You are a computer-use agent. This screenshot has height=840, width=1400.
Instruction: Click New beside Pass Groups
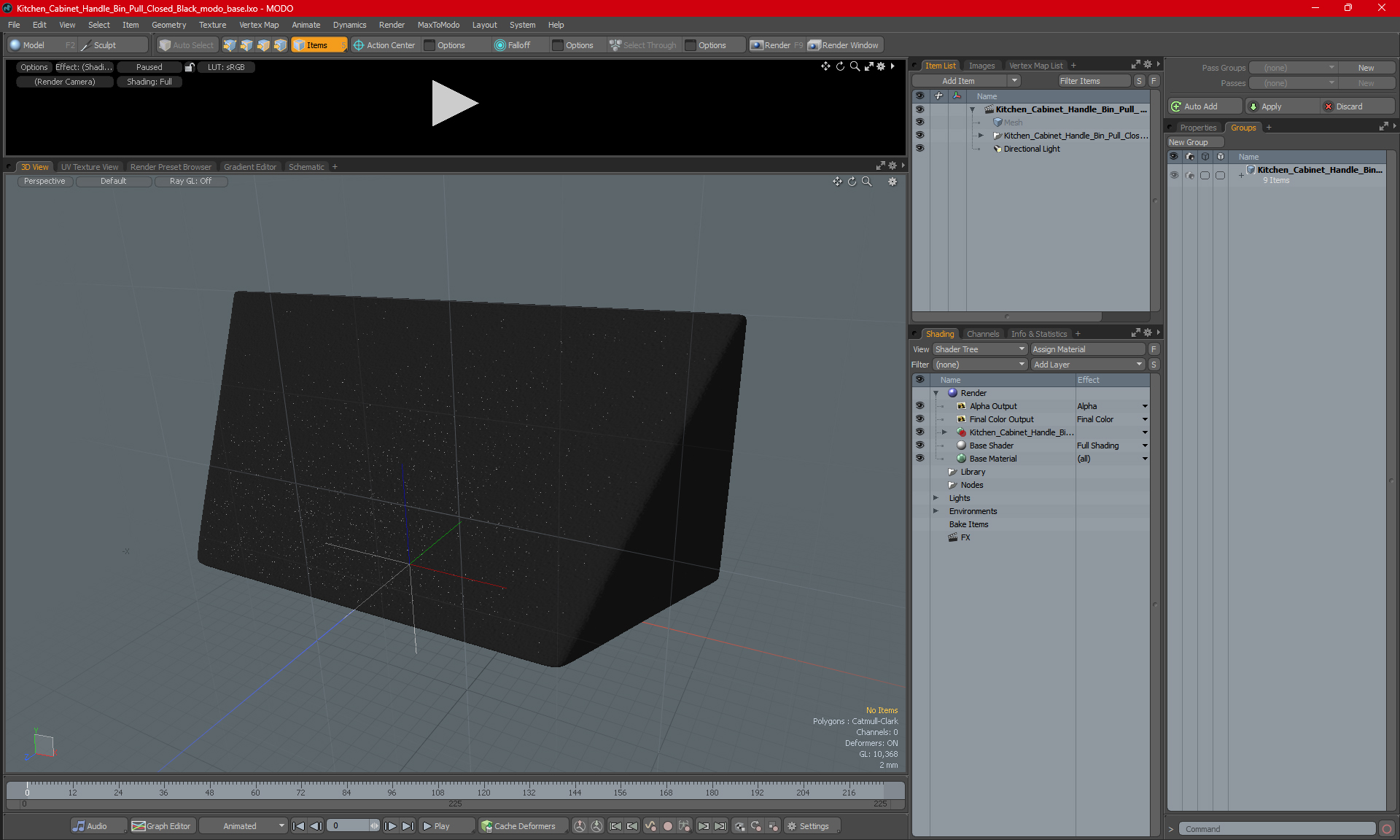1366,68
